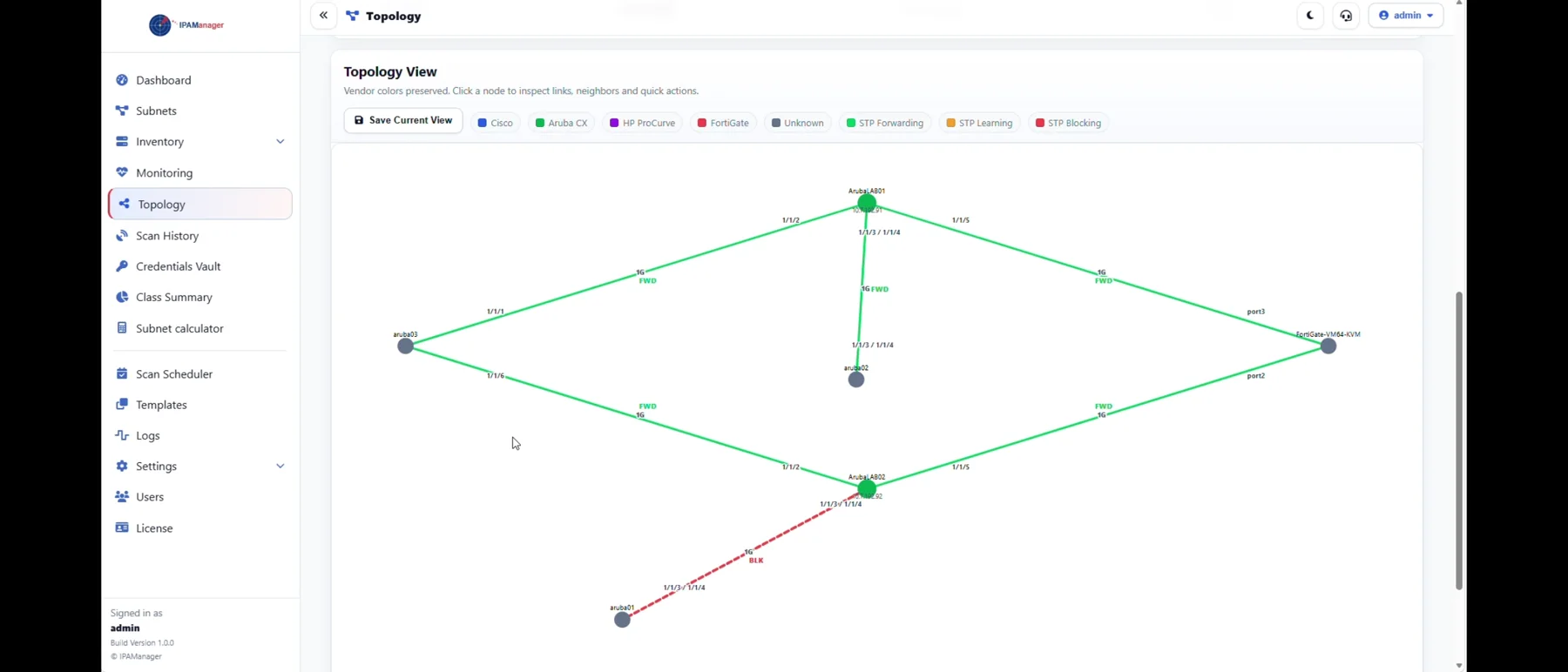Open Credentials Vault page
This screenshot has width=1568, height=672.
200,266
